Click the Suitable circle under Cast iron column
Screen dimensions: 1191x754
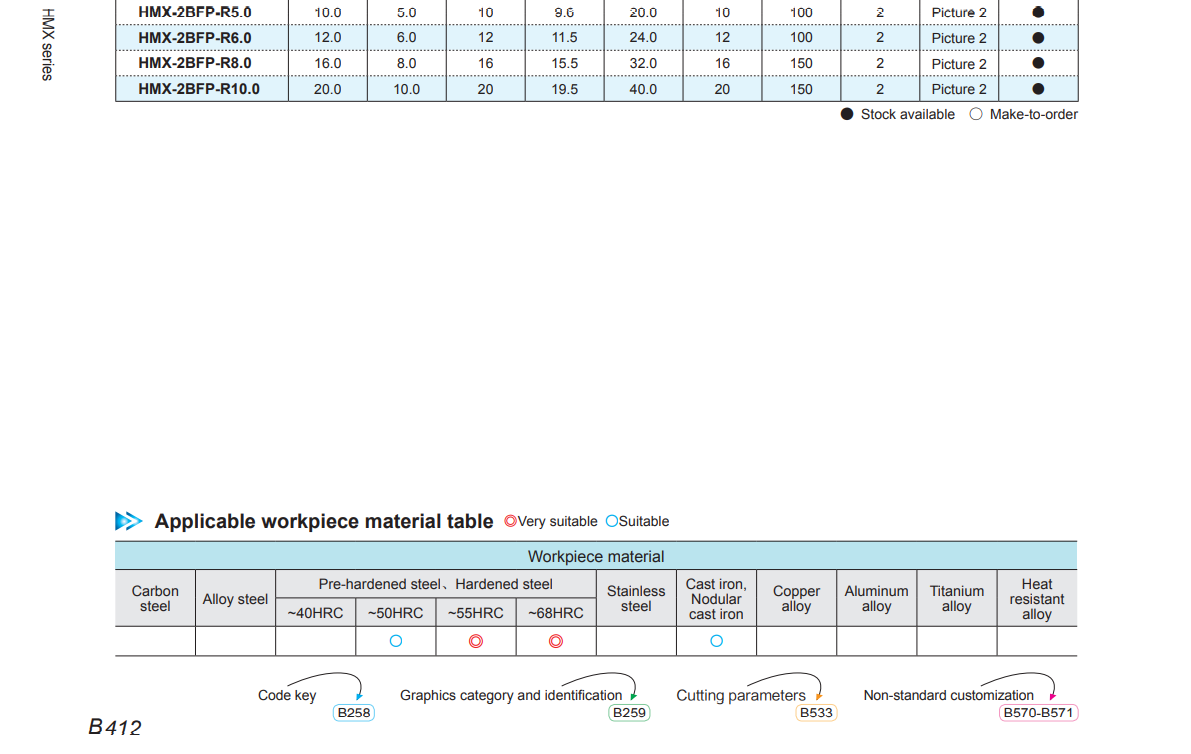pos(716,641)
